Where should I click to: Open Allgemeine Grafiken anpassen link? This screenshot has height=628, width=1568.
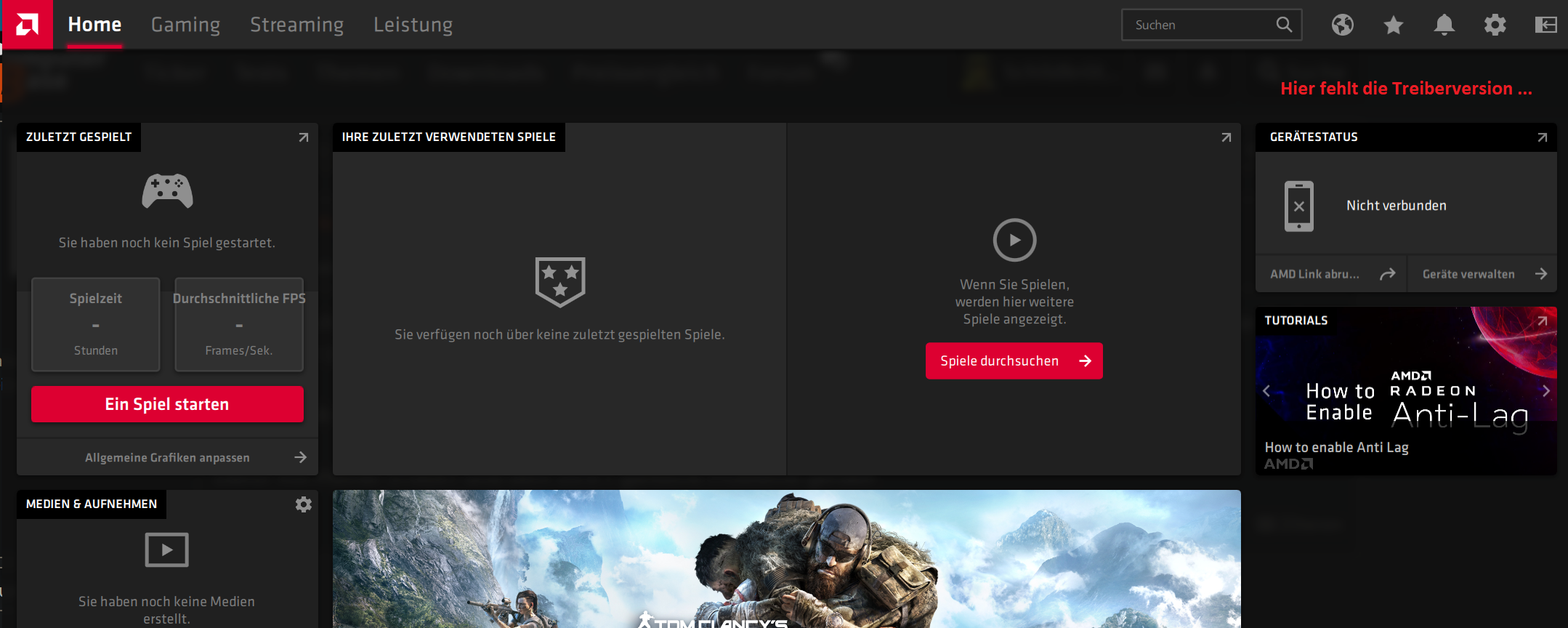click(x=167, y=457)
